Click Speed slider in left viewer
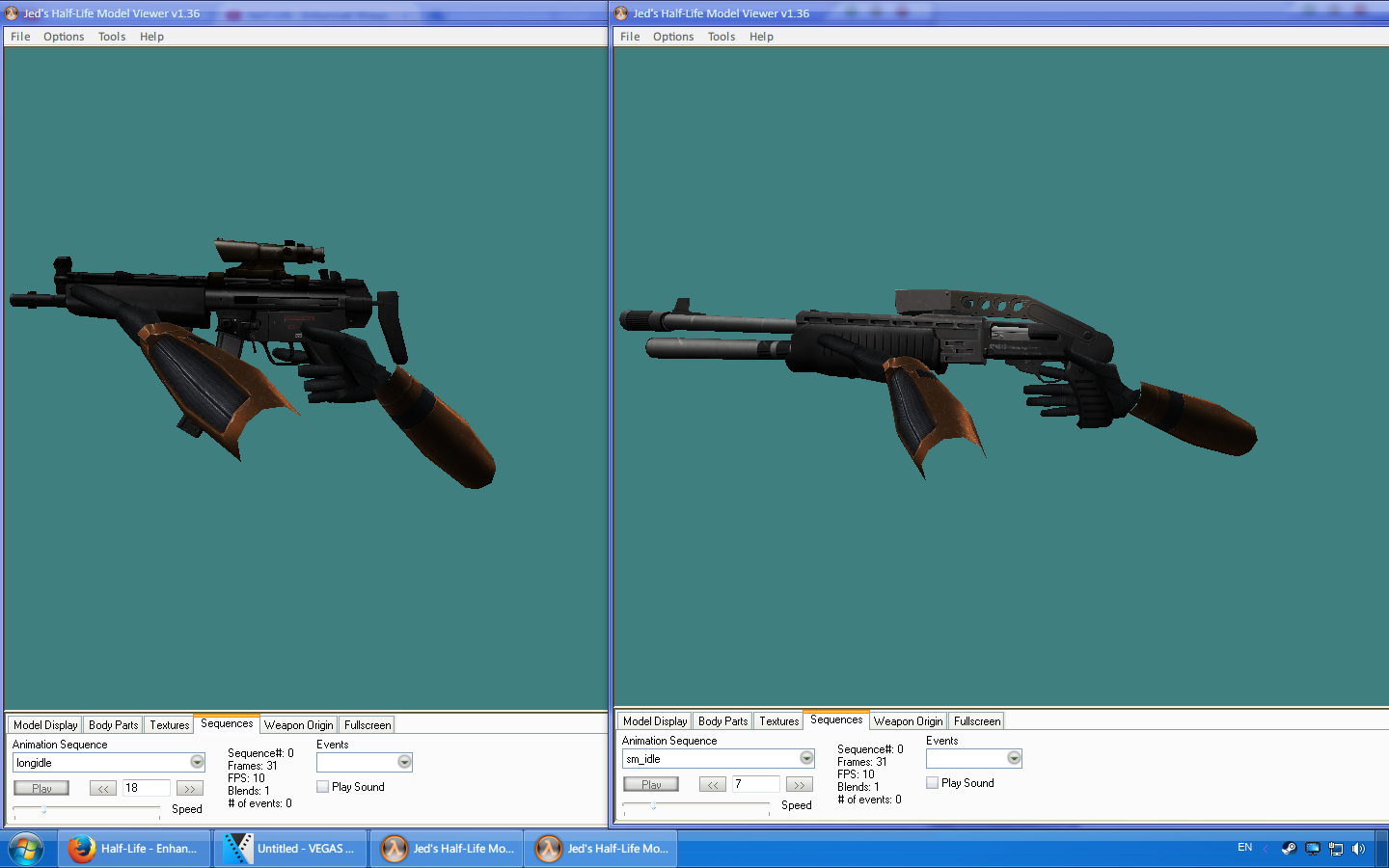The height and width of the screenshot is (868, 1389). click(x=87, y=810)
